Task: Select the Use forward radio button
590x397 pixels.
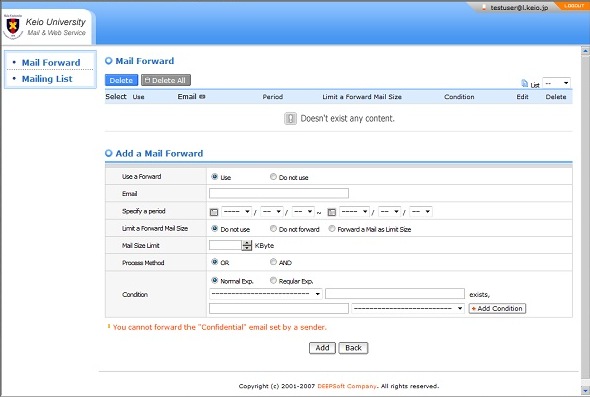Action: [214, 176]
